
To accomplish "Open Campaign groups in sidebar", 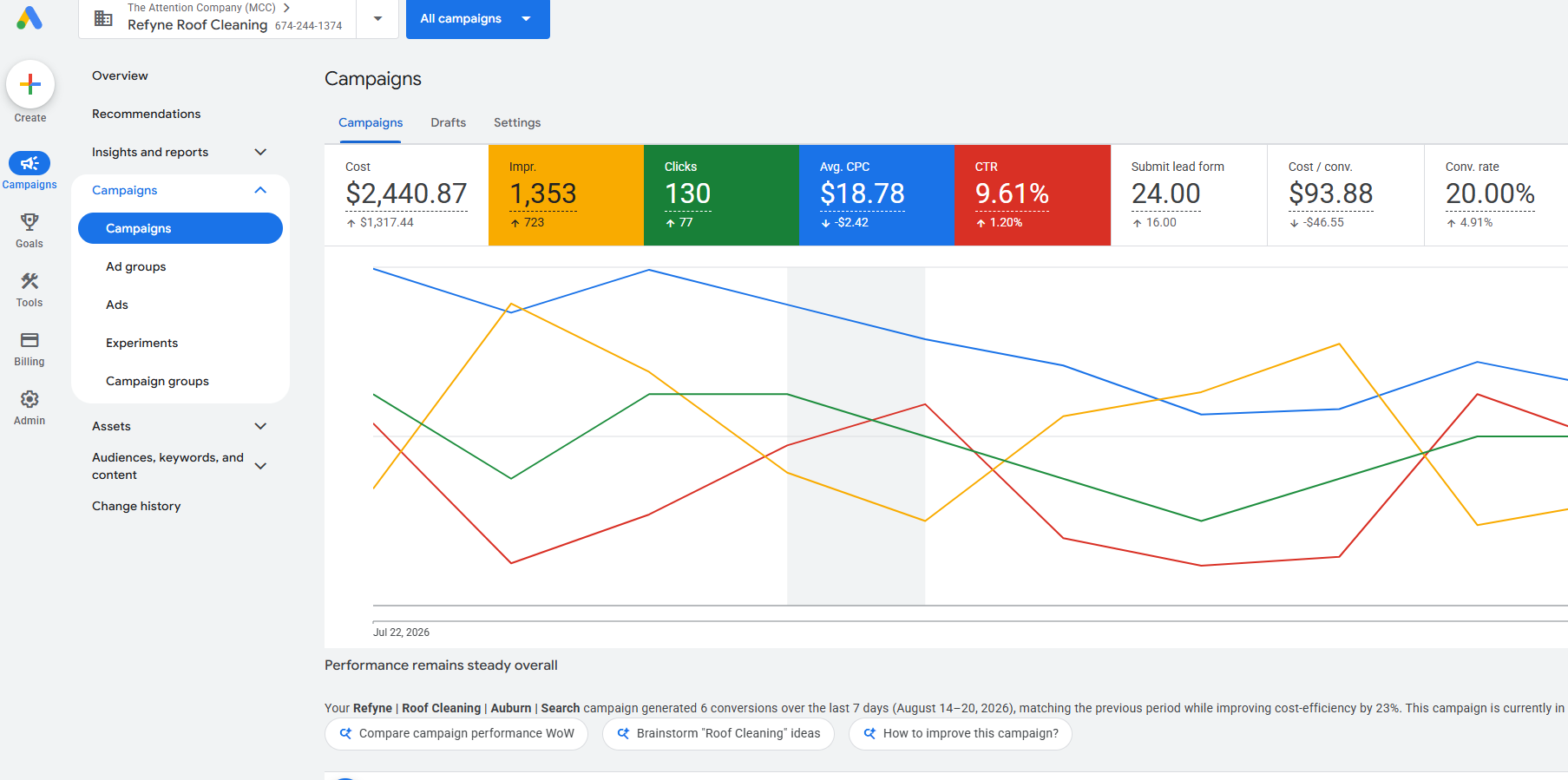I will coord(157,381).
